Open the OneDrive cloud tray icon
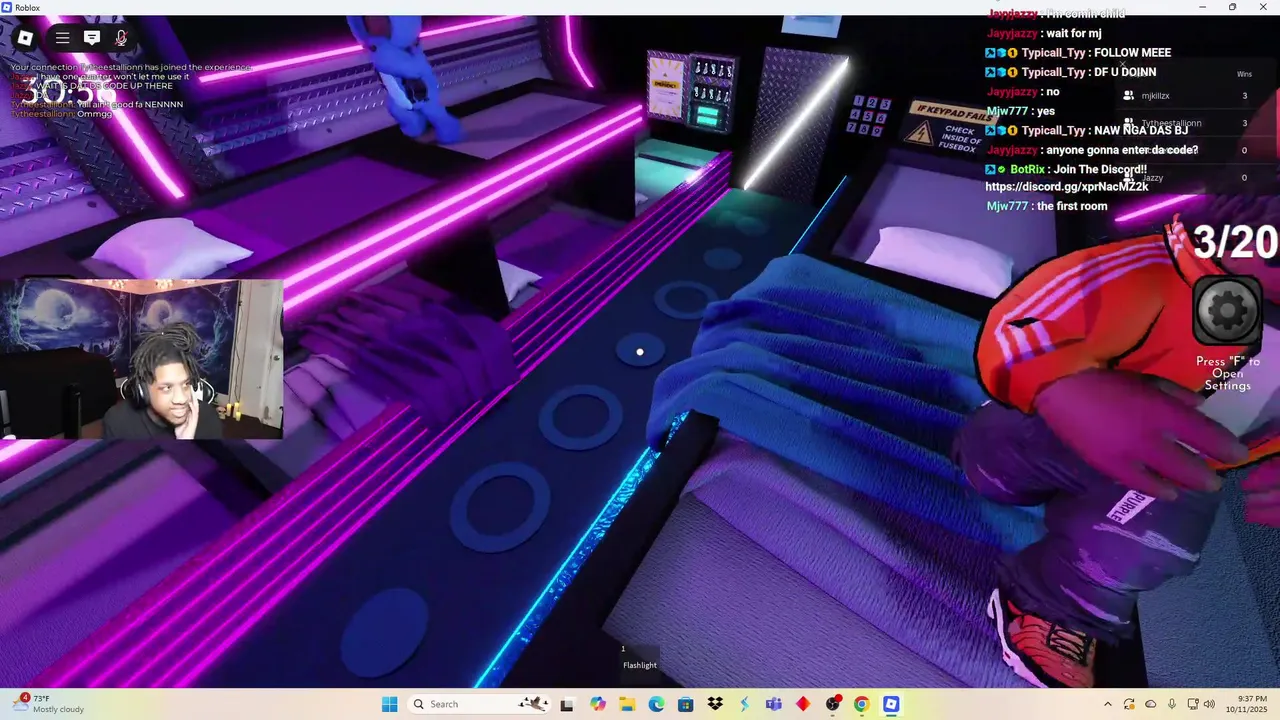The width and height of the screenshot is (1280, 720). 1151,704
